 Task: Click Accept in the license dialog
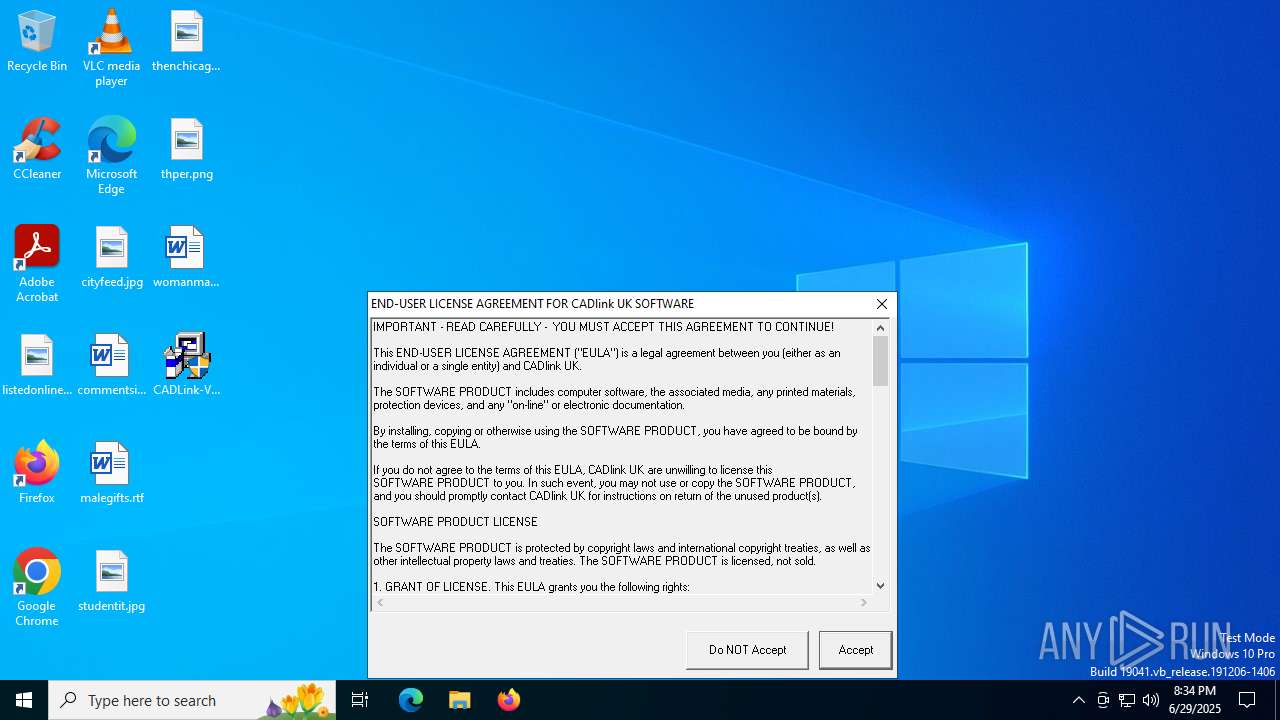pyautogui.click(x=856, y=650)
